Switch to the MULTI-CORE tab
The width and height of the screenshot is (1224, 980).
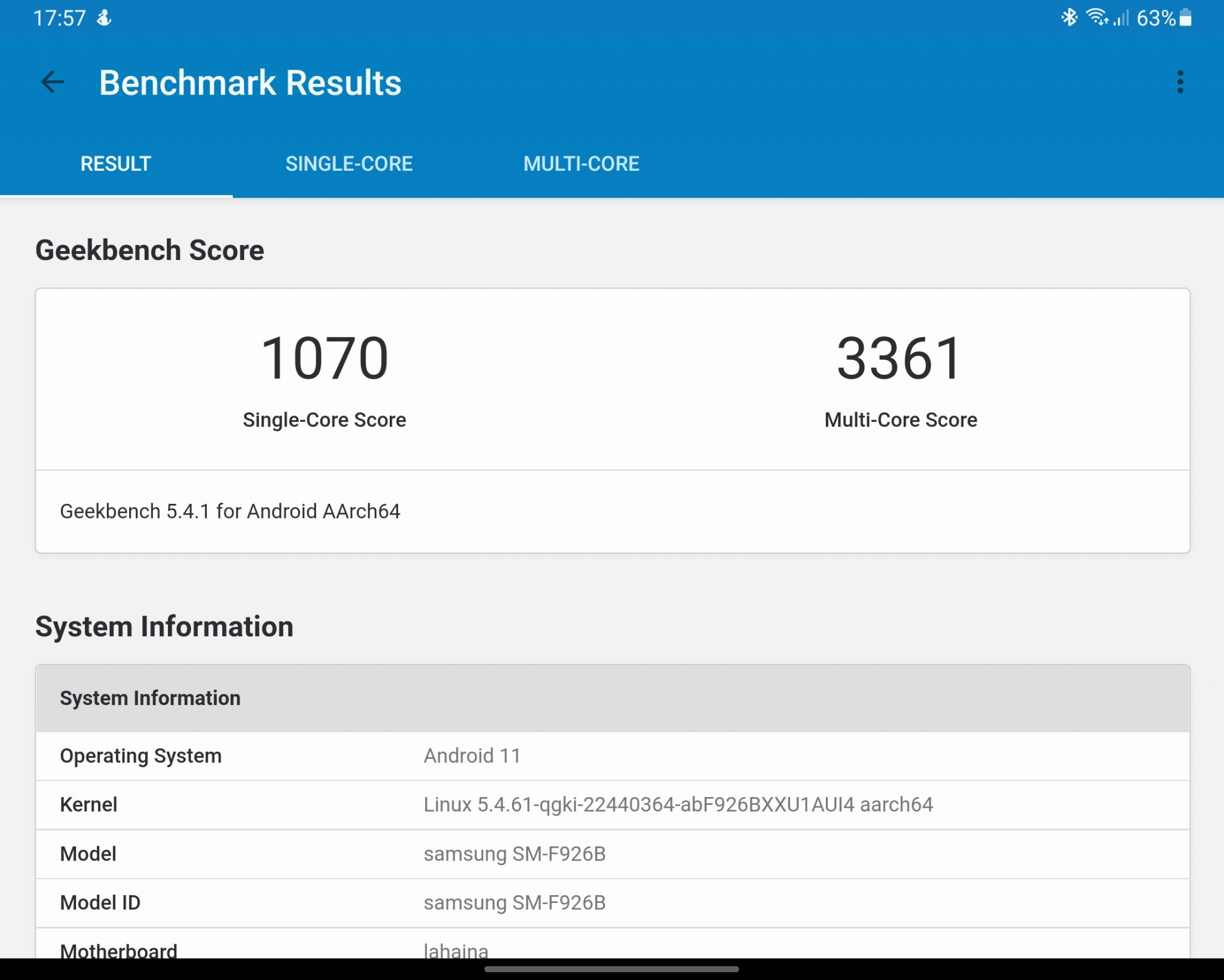(581, 164)
